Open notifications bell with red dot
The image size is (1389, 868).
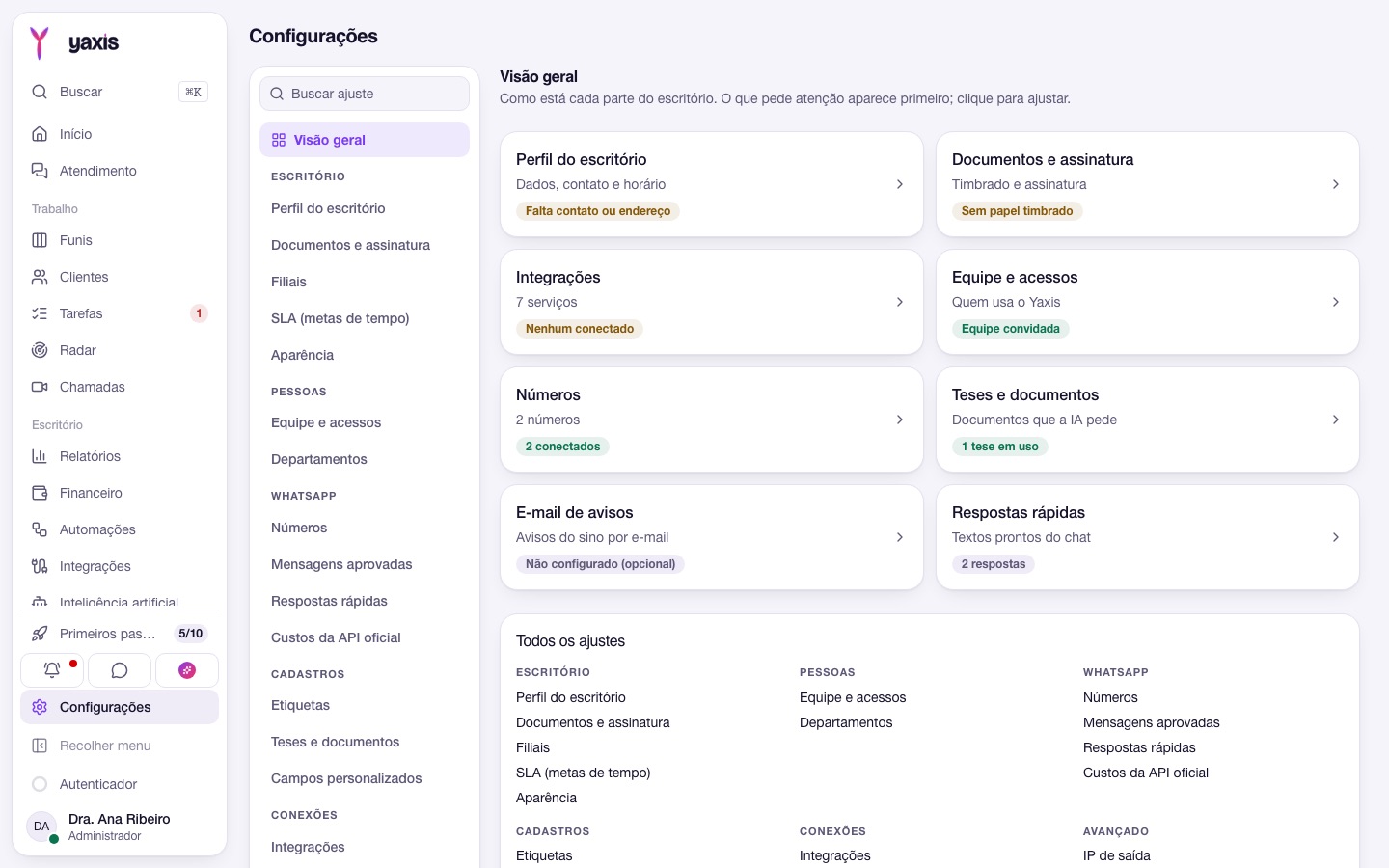52,670
